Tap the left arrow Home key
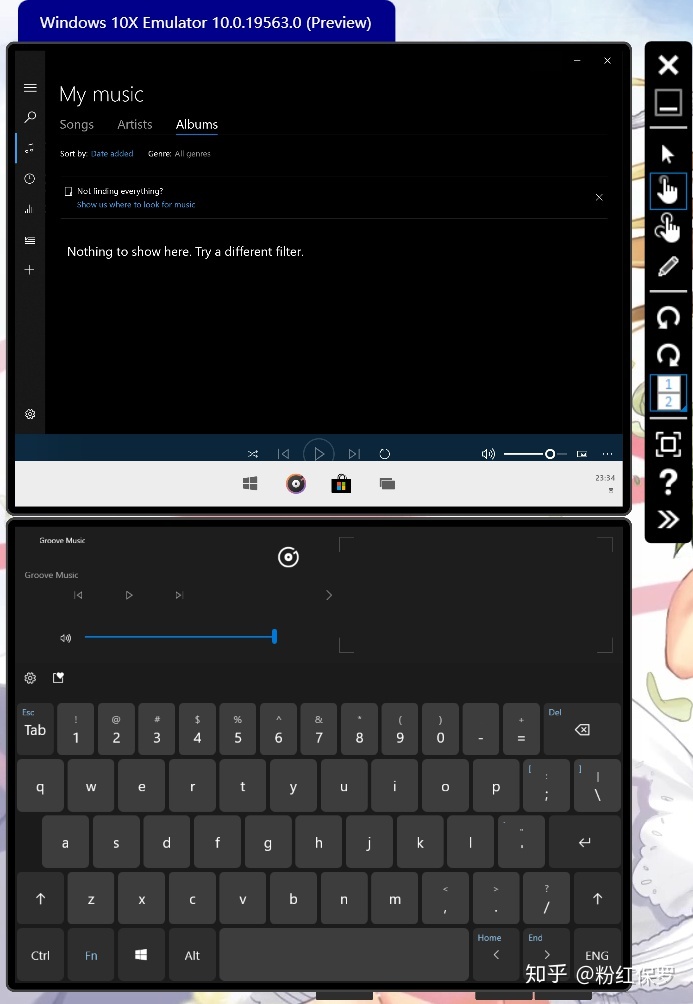Image resolution: width=693 pixels, height=1004 pixels. coord(496,955)
